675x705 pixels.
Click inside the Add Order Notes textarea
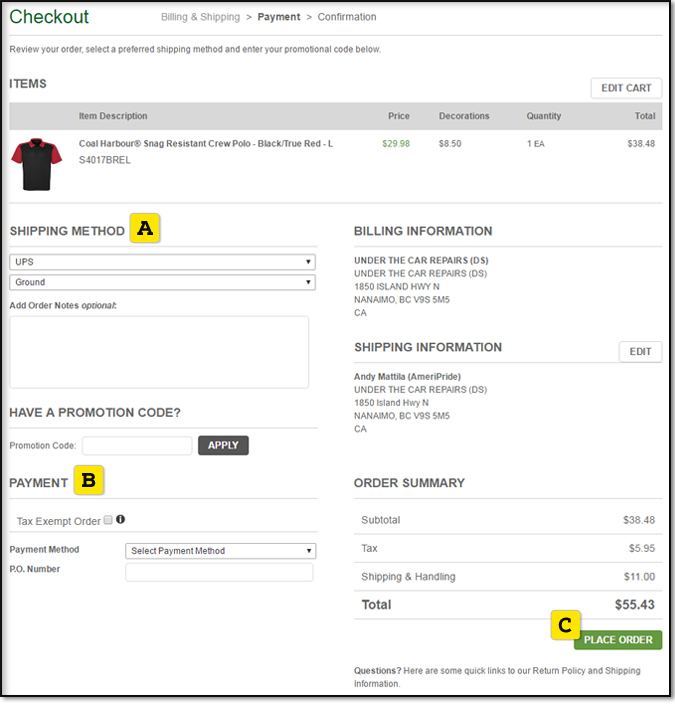(159, 351)
